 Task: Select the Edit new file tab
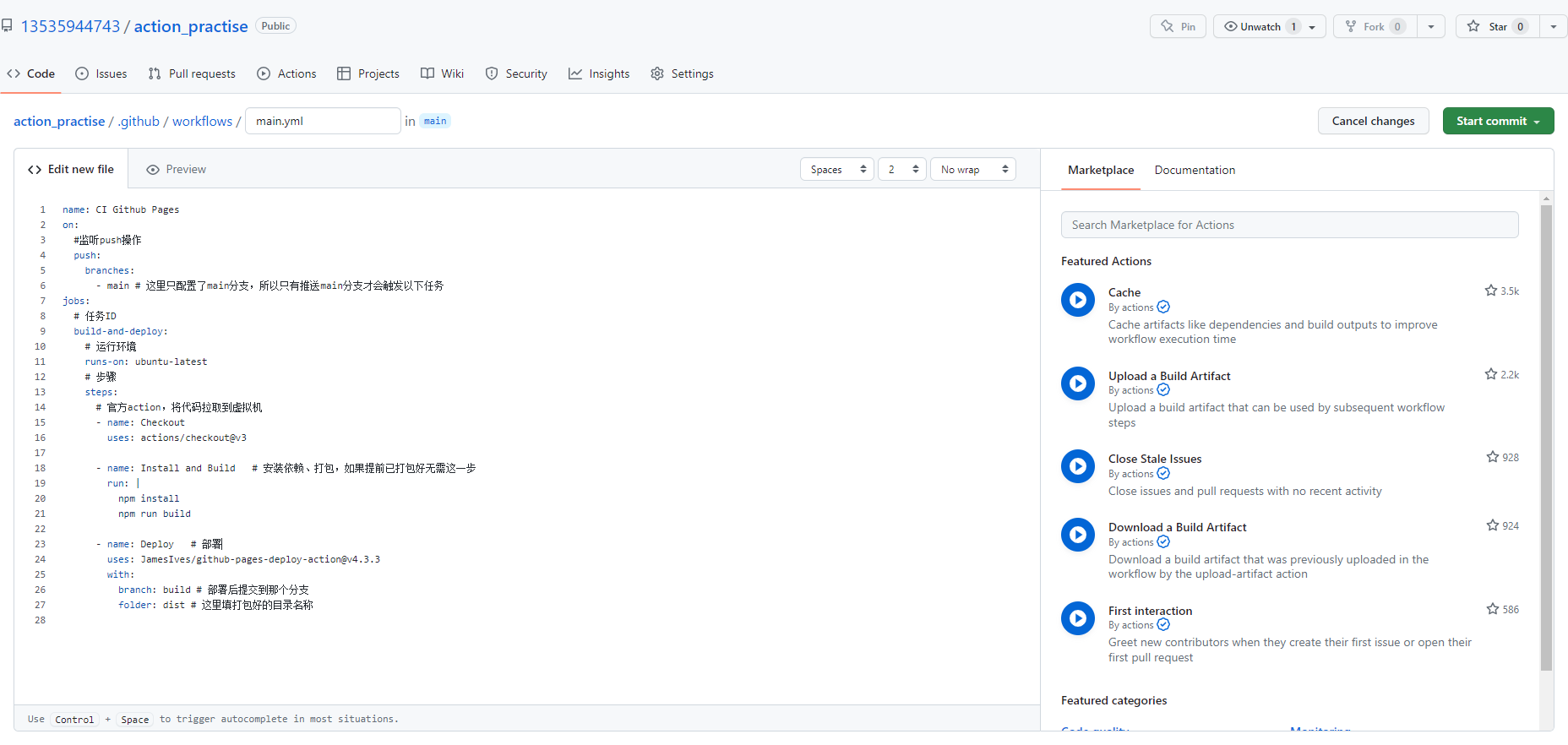(x=71, y=169)
